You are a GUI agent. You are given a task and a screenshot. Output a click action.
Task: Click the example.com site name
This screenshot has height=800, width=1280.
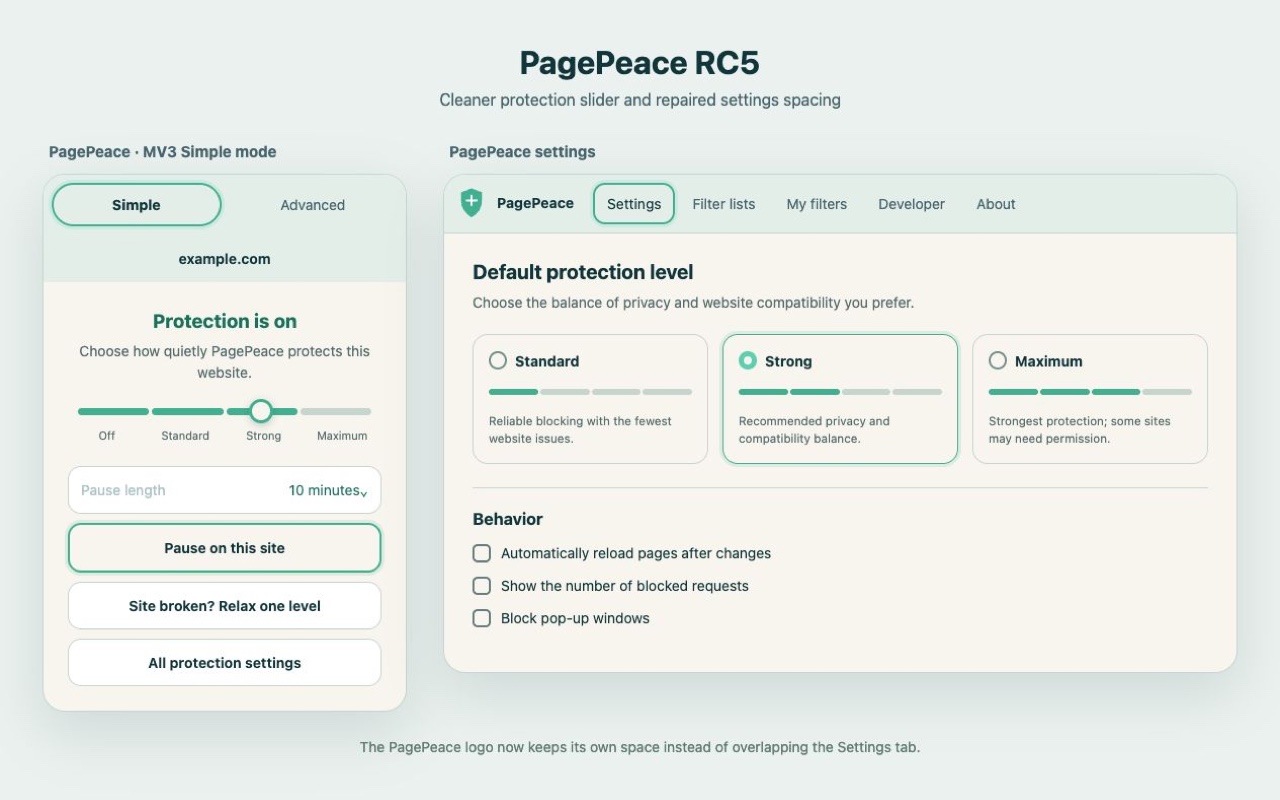click(225, 259)
